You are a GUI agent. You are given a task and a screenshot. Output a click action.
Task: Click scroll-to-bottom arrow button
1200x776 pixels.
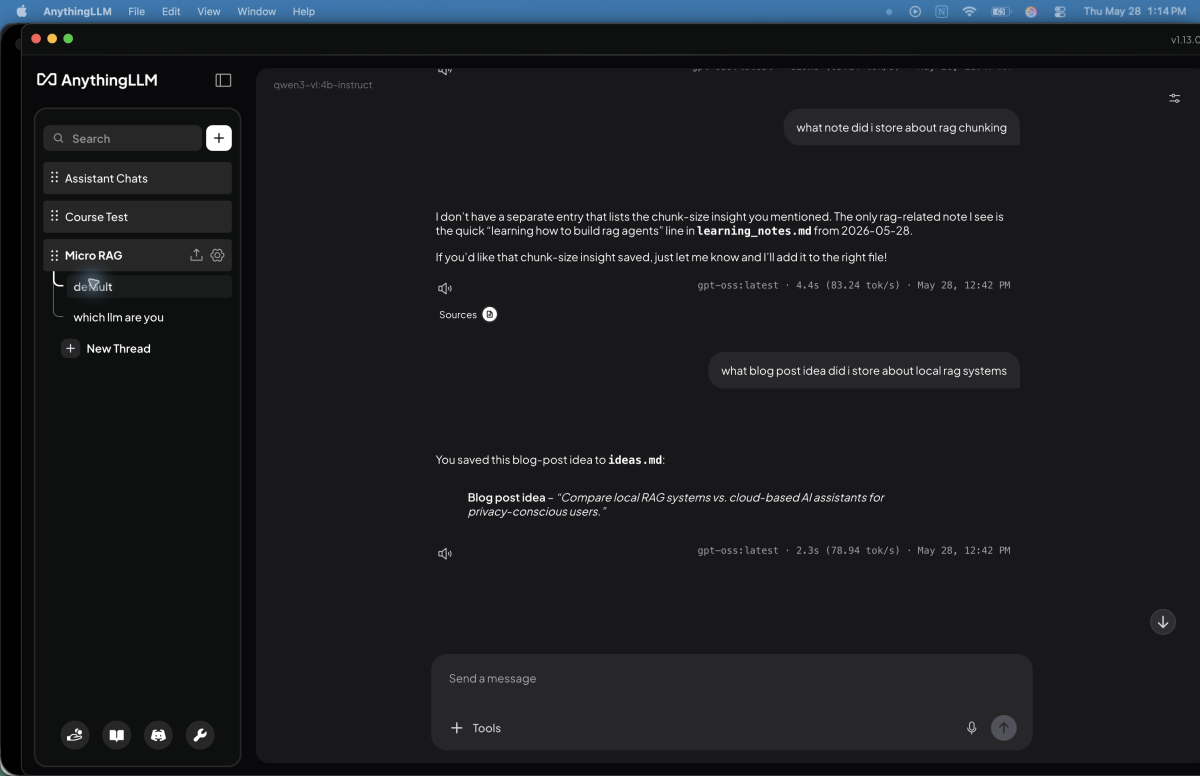[x=1163, y=622]
